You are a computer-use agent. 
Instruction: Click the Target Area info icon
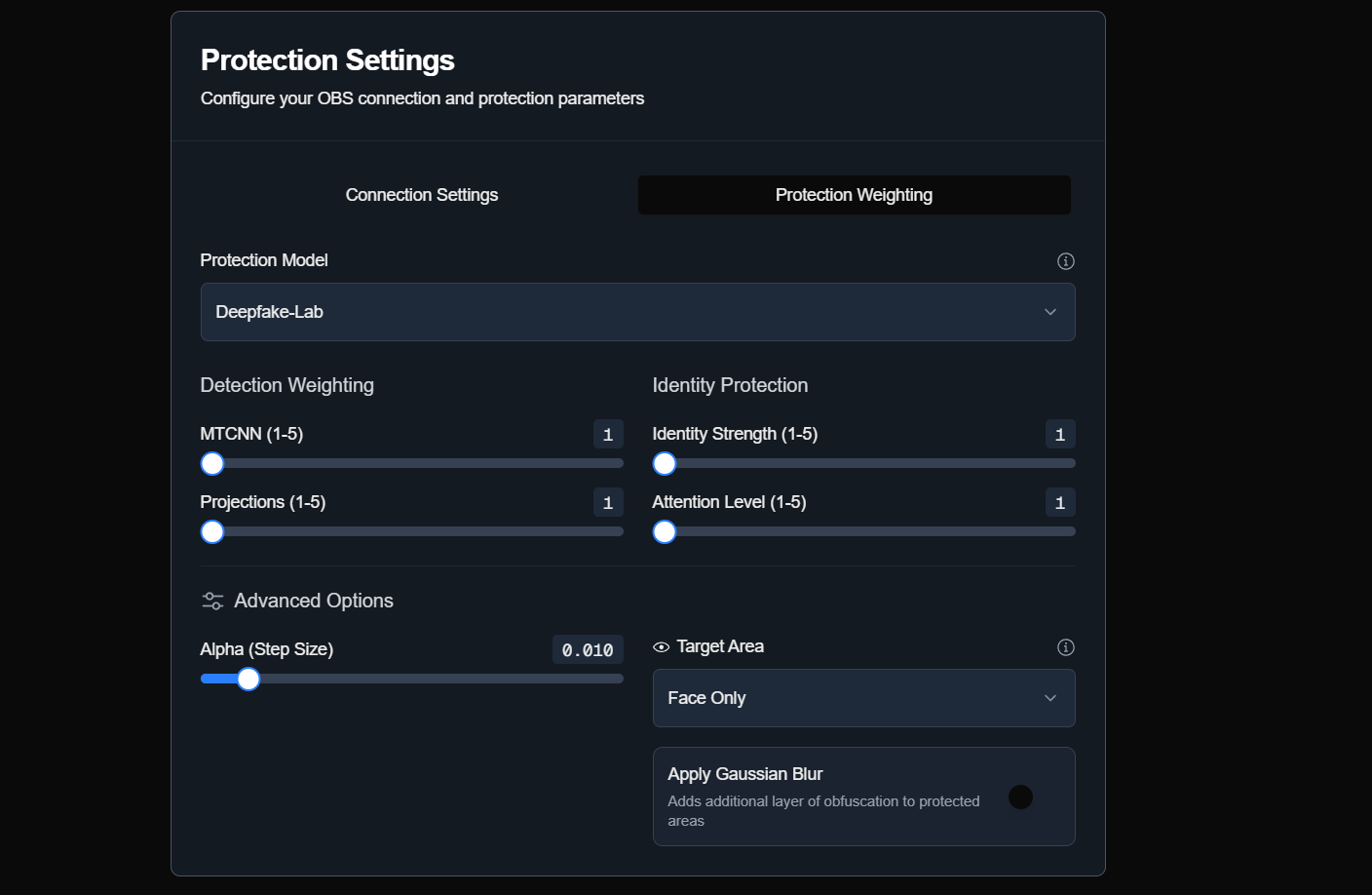(1066, 647)
